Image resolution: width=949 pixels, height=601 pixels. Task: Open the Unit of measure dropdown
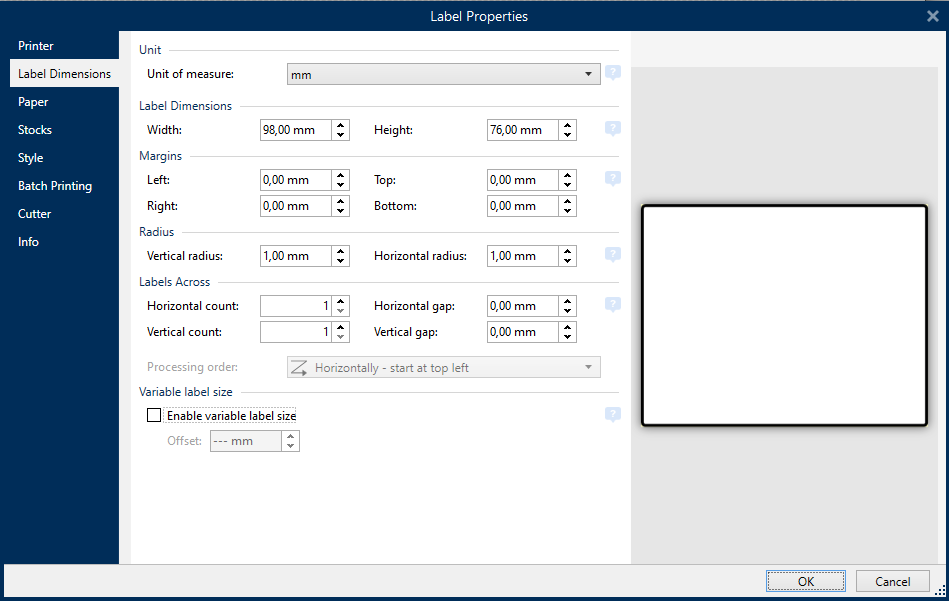443,74
